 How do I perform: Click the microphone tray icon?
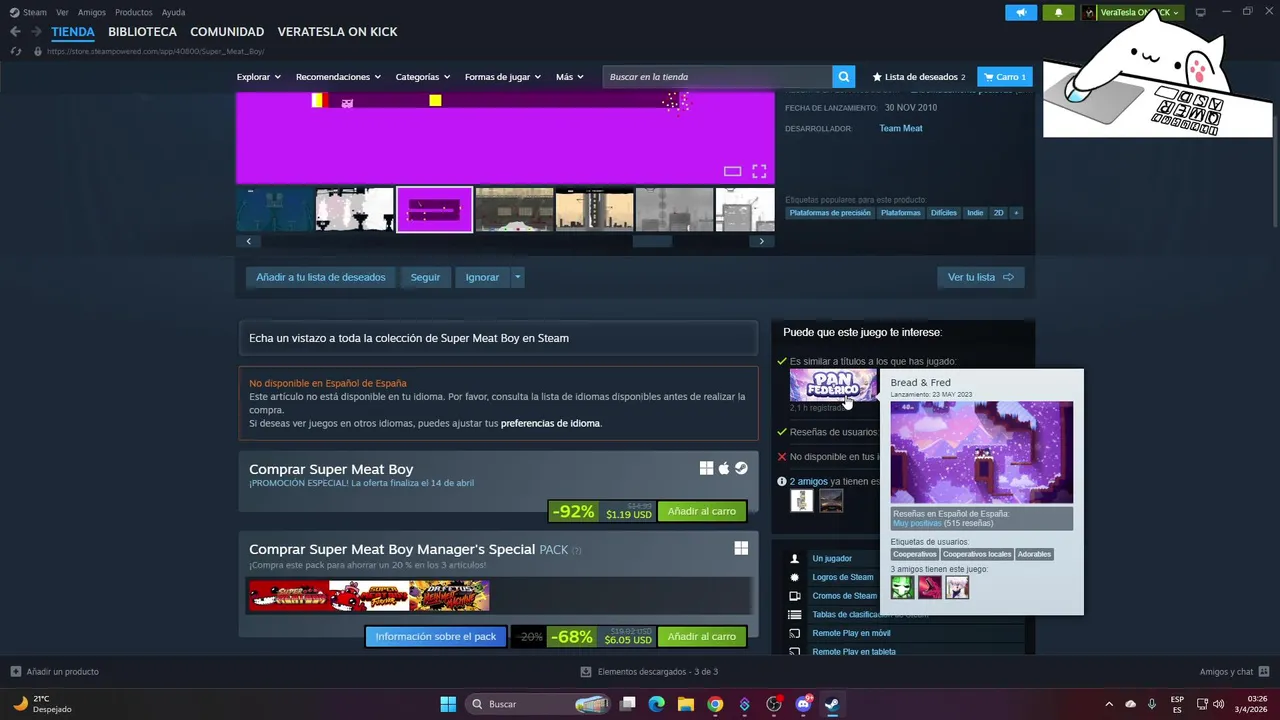(1152, 704)
